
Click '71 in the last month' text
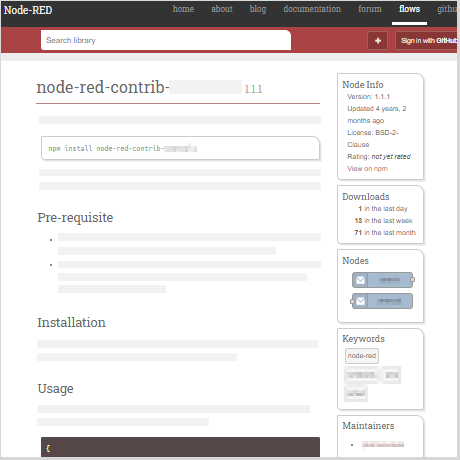pos(385,233)
